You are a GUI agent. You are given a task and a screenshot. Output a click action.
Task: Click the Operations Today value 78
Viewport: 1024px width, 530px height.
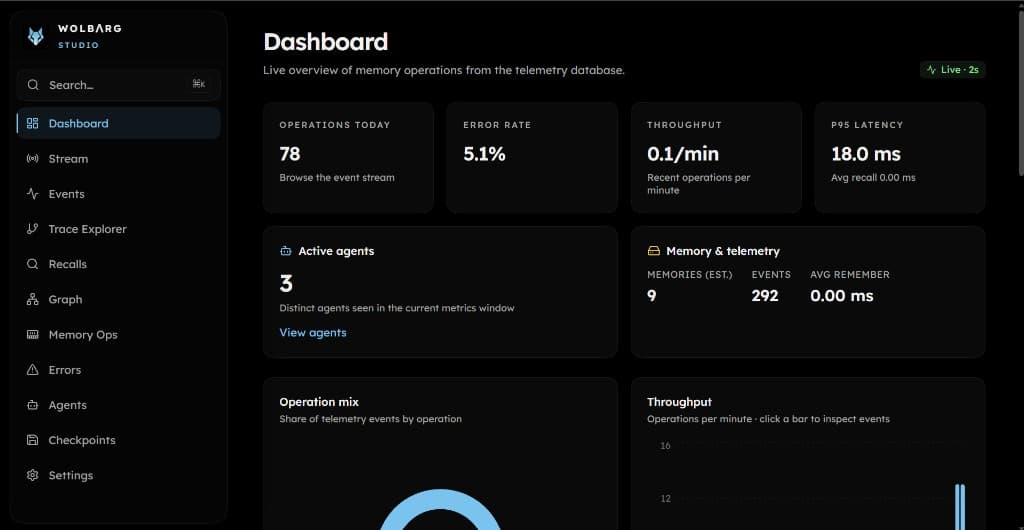click(289, 154)
